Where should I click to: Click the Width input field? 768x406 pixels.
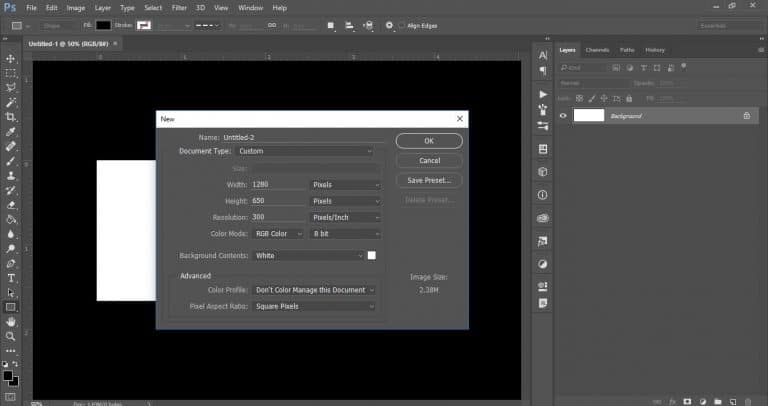278,185
